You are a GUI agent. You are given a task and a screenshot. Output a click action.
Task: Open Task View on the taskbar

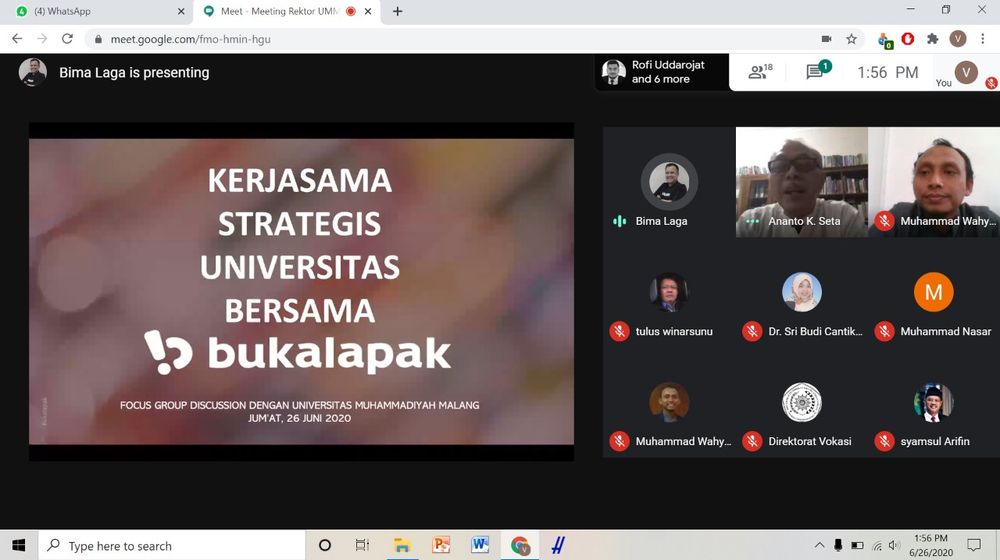tap(362, 545)
